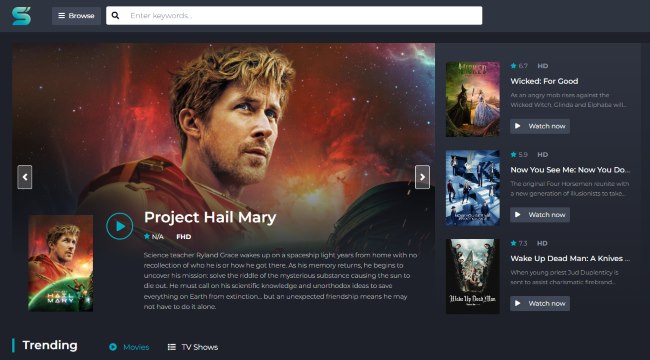Click the Trending section heading
The height and width of the screenshot is (360, 650).
tap(50, 345)
